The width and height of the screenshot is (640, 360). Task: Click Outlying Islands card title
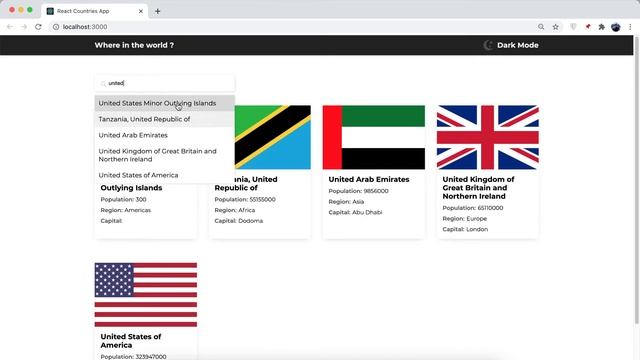pos(131,188)
